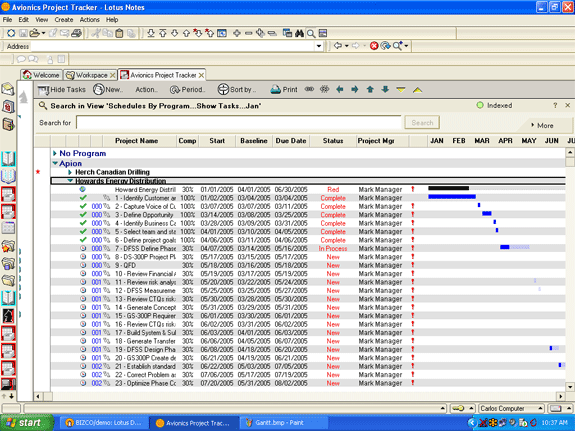Image resolution: width=575 pixels, height=431 pixels.
Task: Click the address book bookmark icon
Action: pyautogui.click(x=8, y=107)
